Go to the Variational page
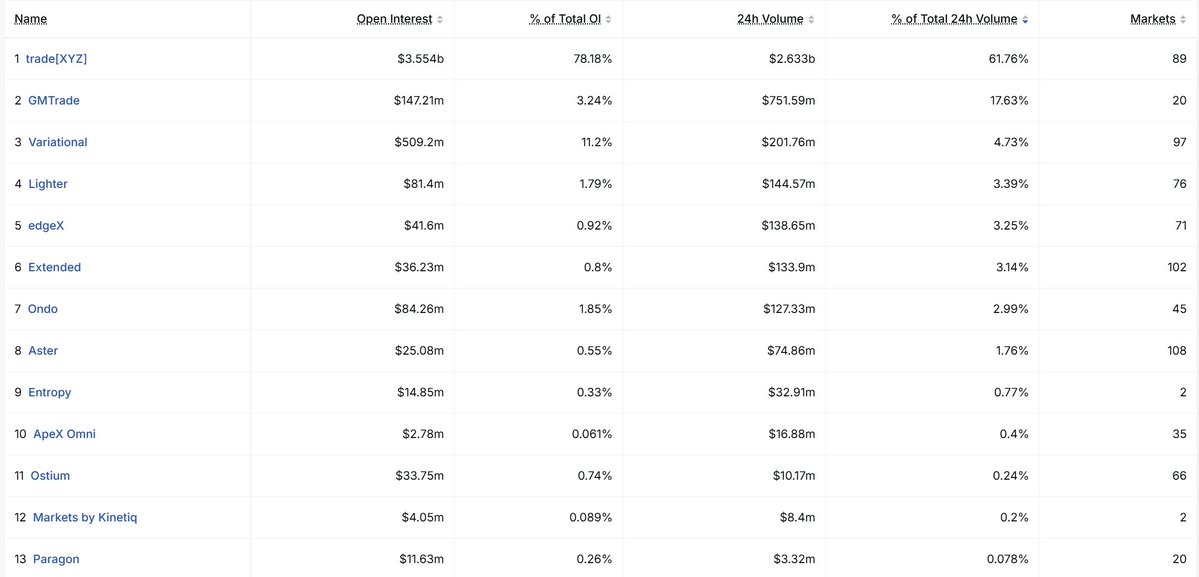1199x577 pixels. point(58,142)
